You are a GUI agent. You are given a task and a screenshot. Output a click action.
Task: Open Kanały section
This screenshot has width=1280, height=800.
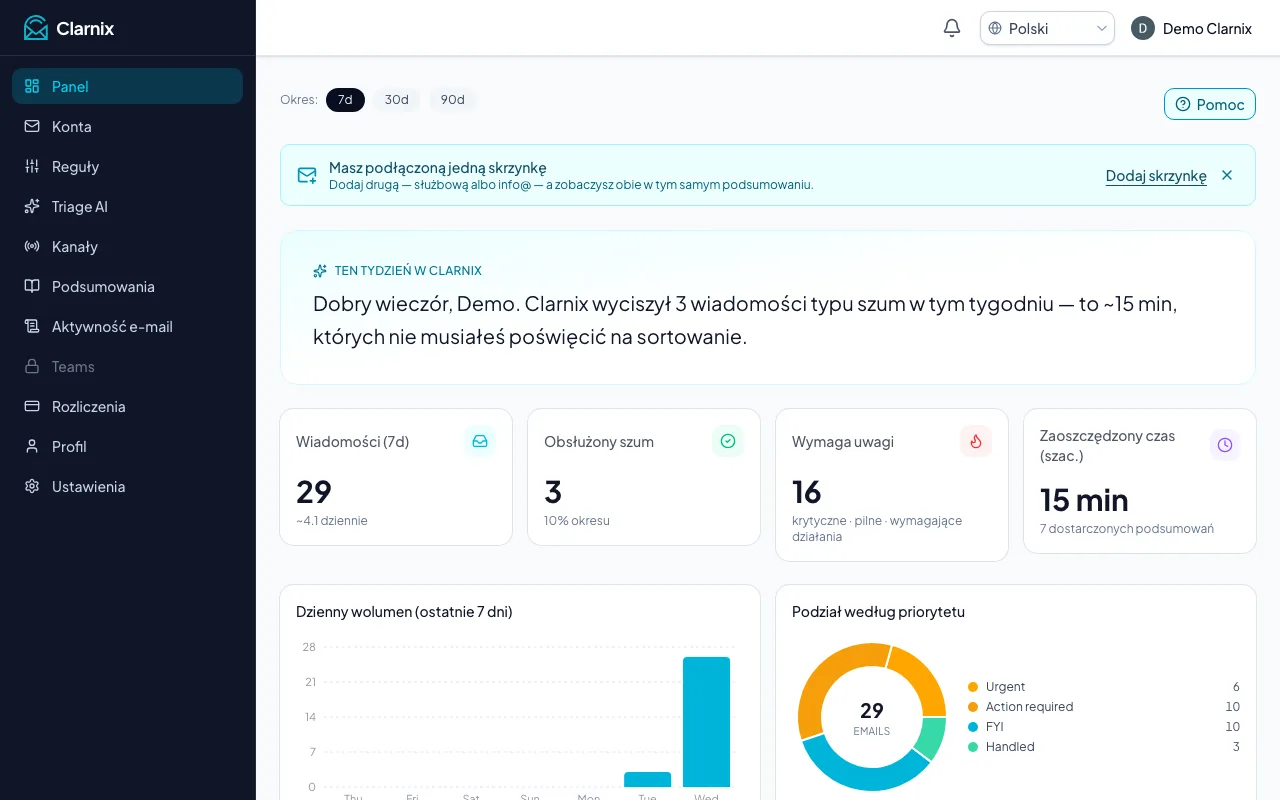click(127, 246)
